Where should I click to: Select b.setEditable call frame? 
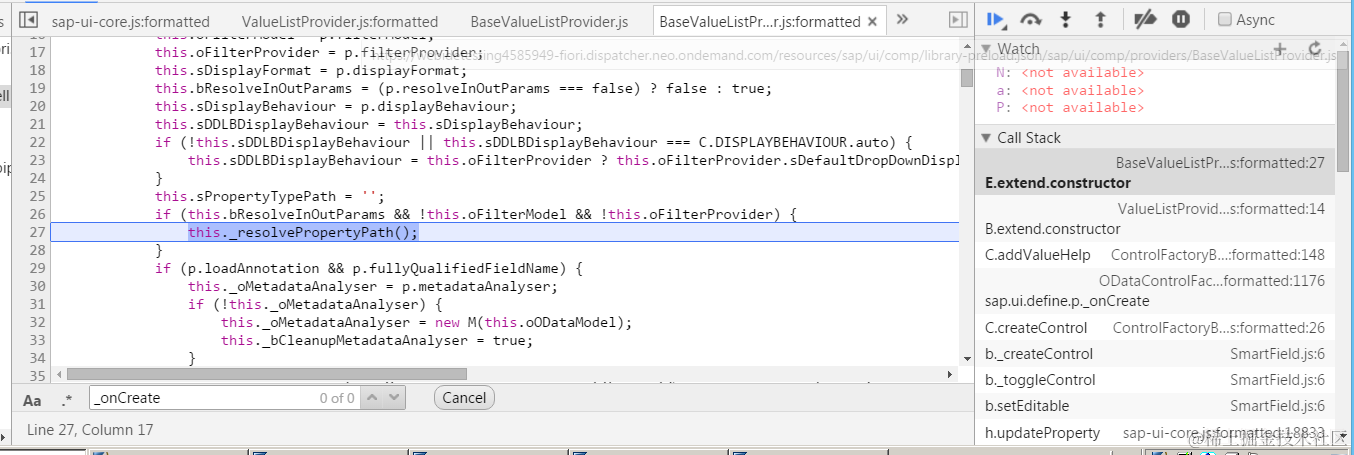[x=1155, y=406]
